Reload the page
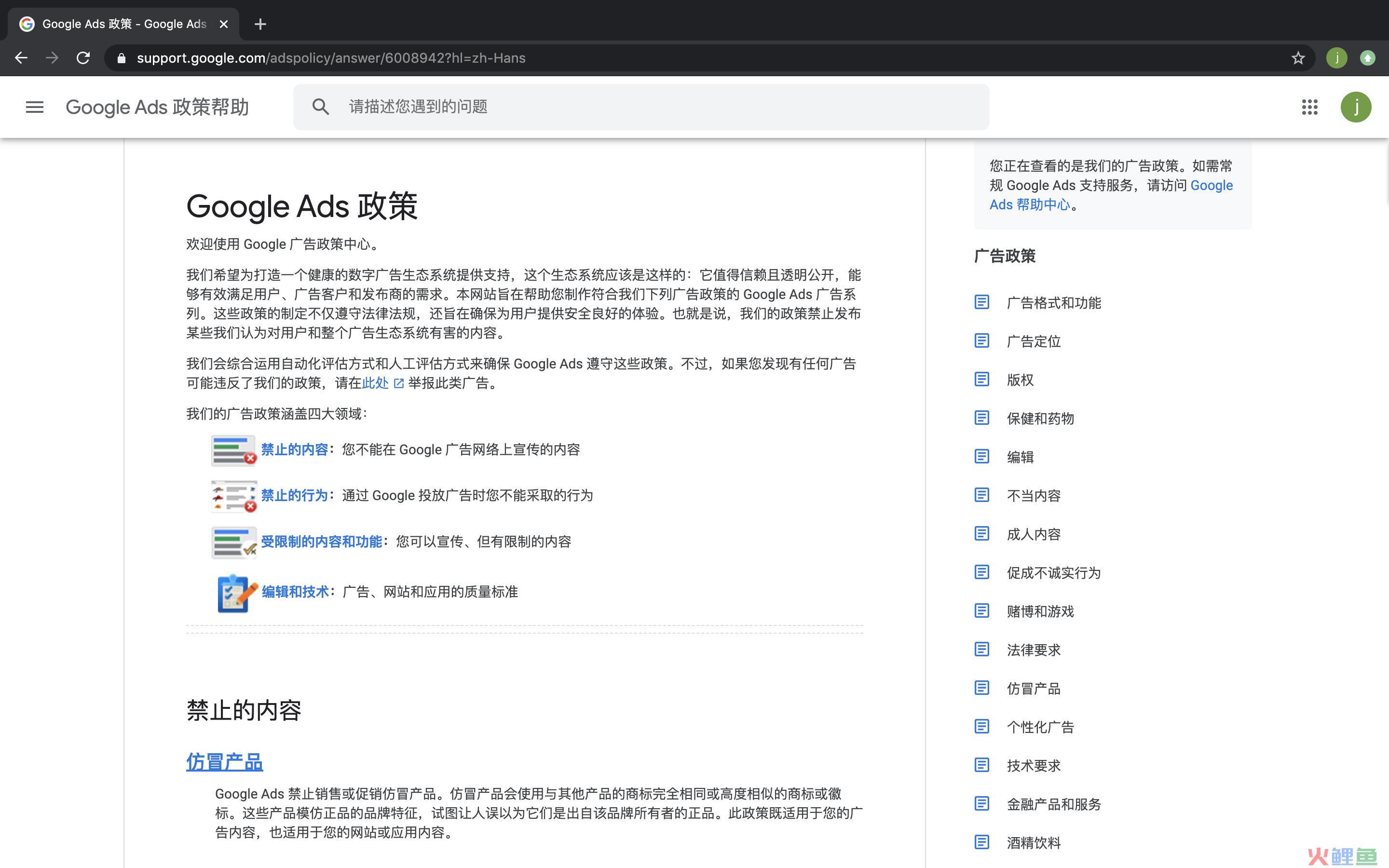The height and width of the screenshot is (868, 1389). [83, 58]
